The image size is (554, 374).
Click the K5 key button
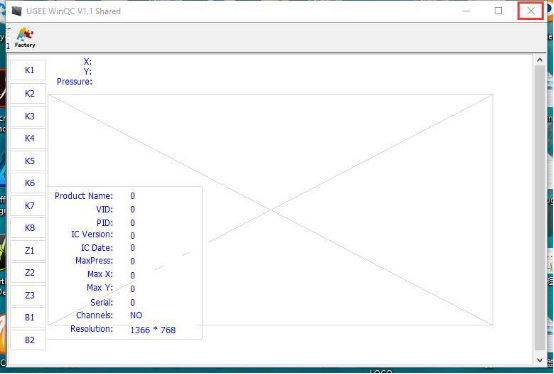(x=28, y=161)
